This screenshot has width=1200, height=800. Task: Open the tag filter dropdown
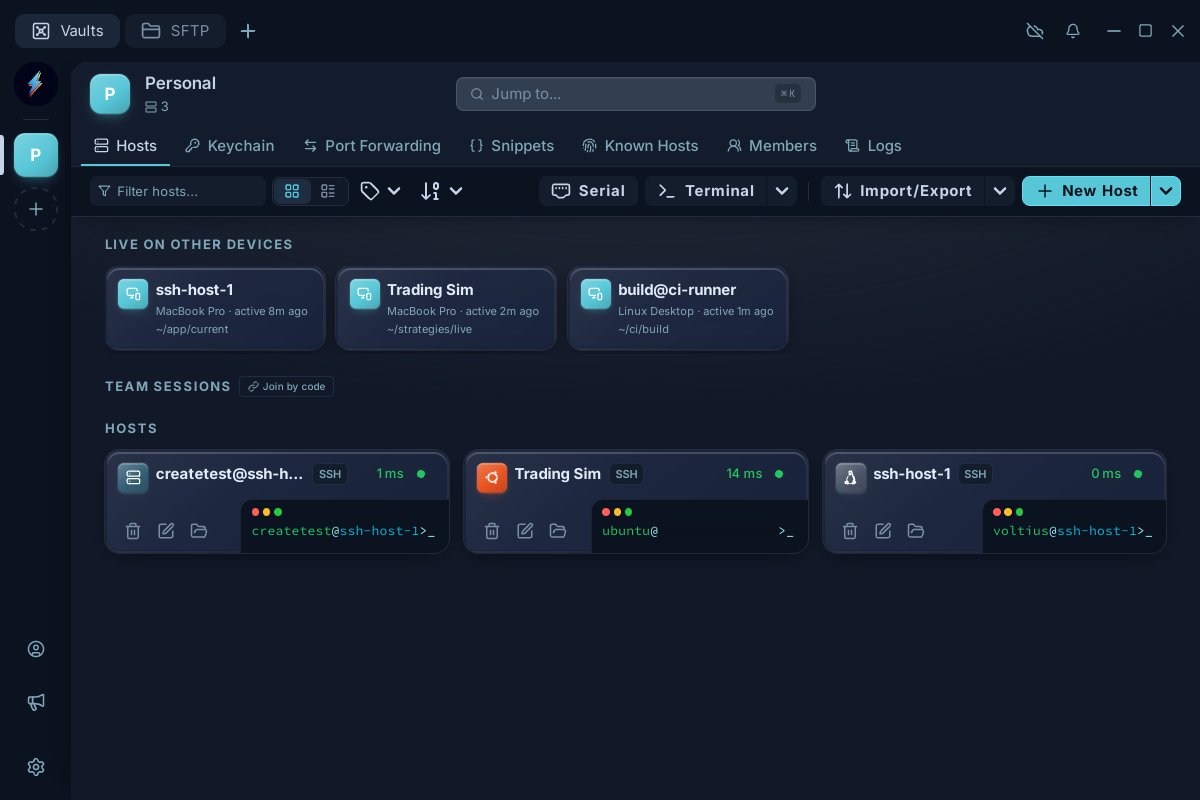pyautogui.click(x=381, y=191)
